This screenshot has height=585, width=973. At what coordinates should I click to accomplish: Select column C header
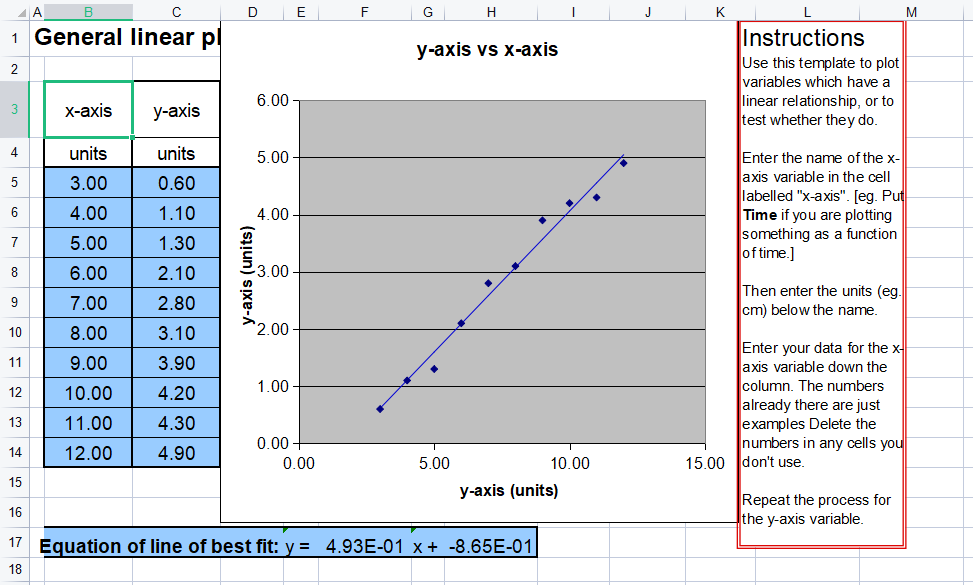pyautogui.click(x=176, y=11)
